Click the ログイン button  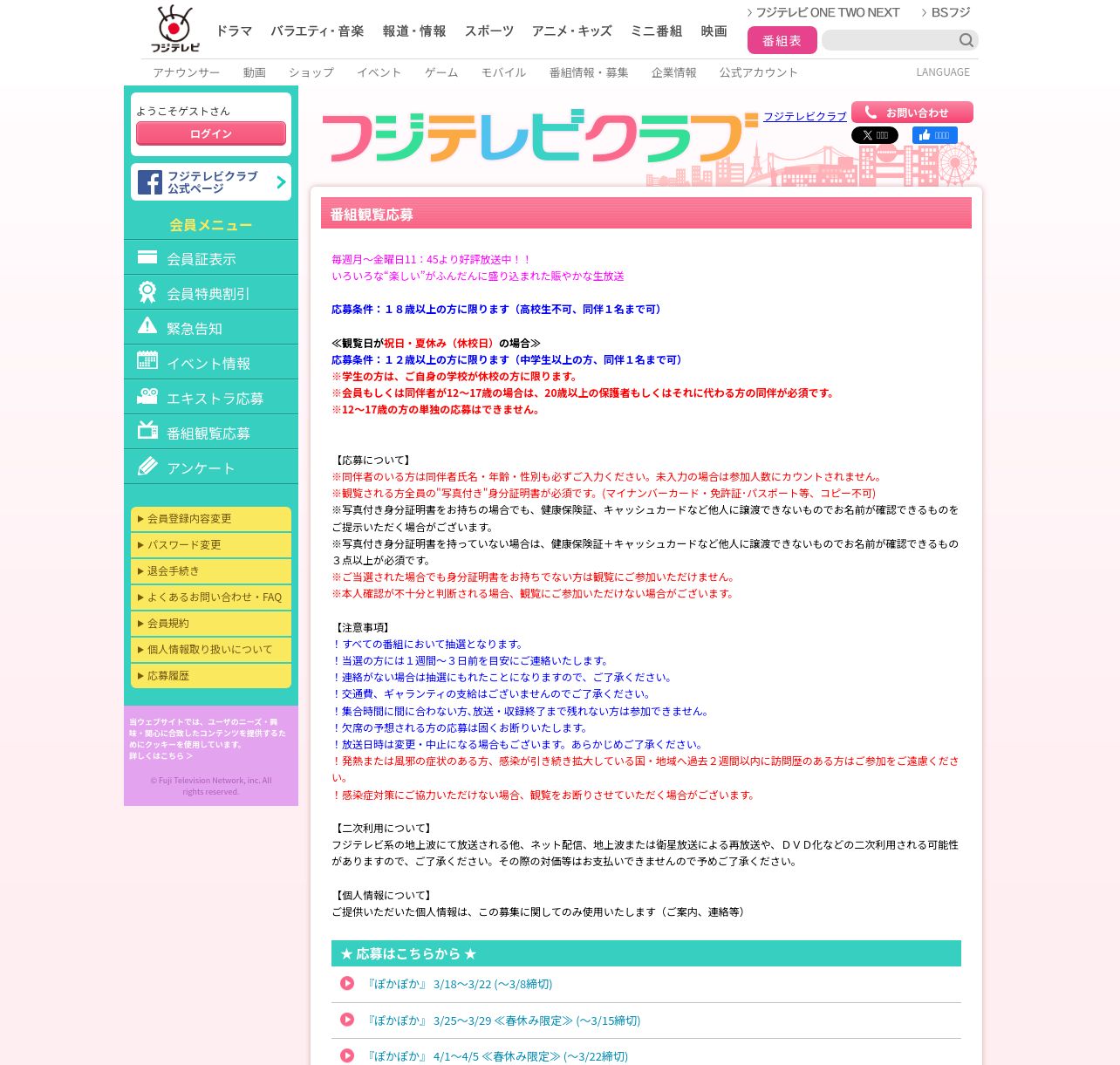(x=211, y=133)
